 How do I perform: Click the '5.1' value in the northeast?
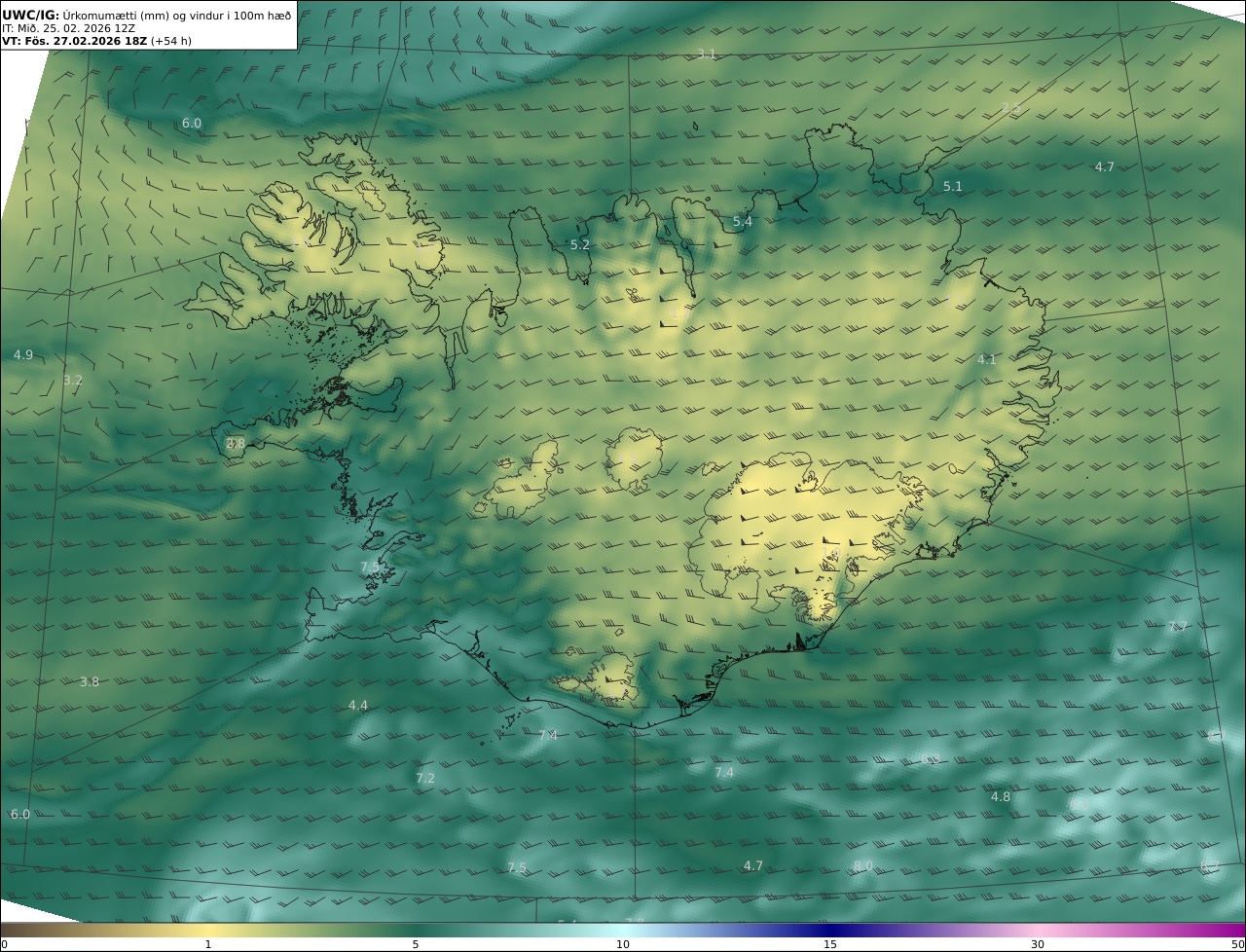(x=953, y=187)
